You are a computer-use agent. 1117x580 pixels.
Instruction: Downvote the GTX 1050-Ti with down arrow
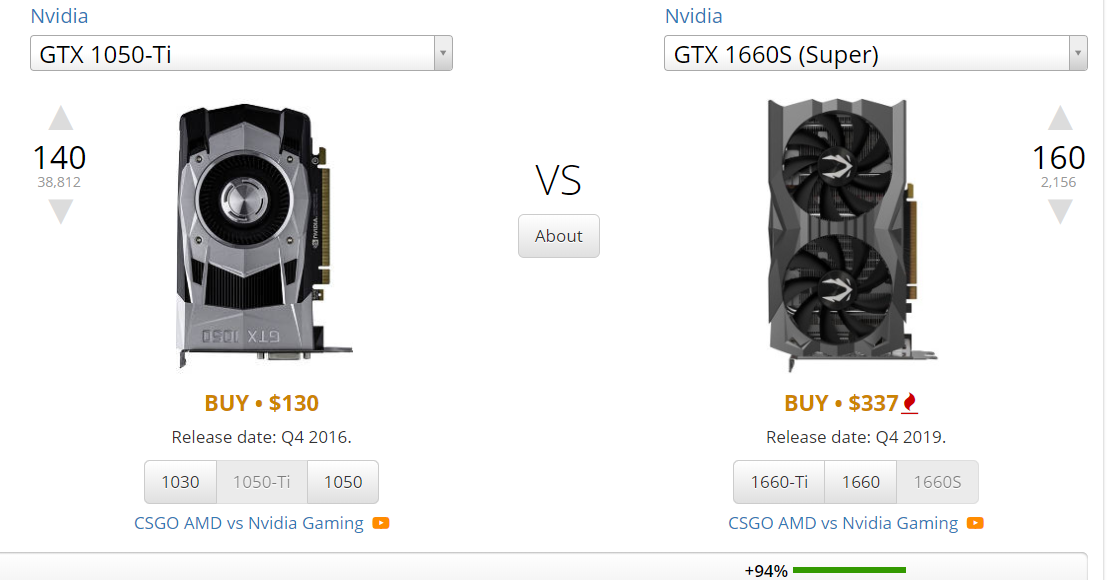click(61, 212)
